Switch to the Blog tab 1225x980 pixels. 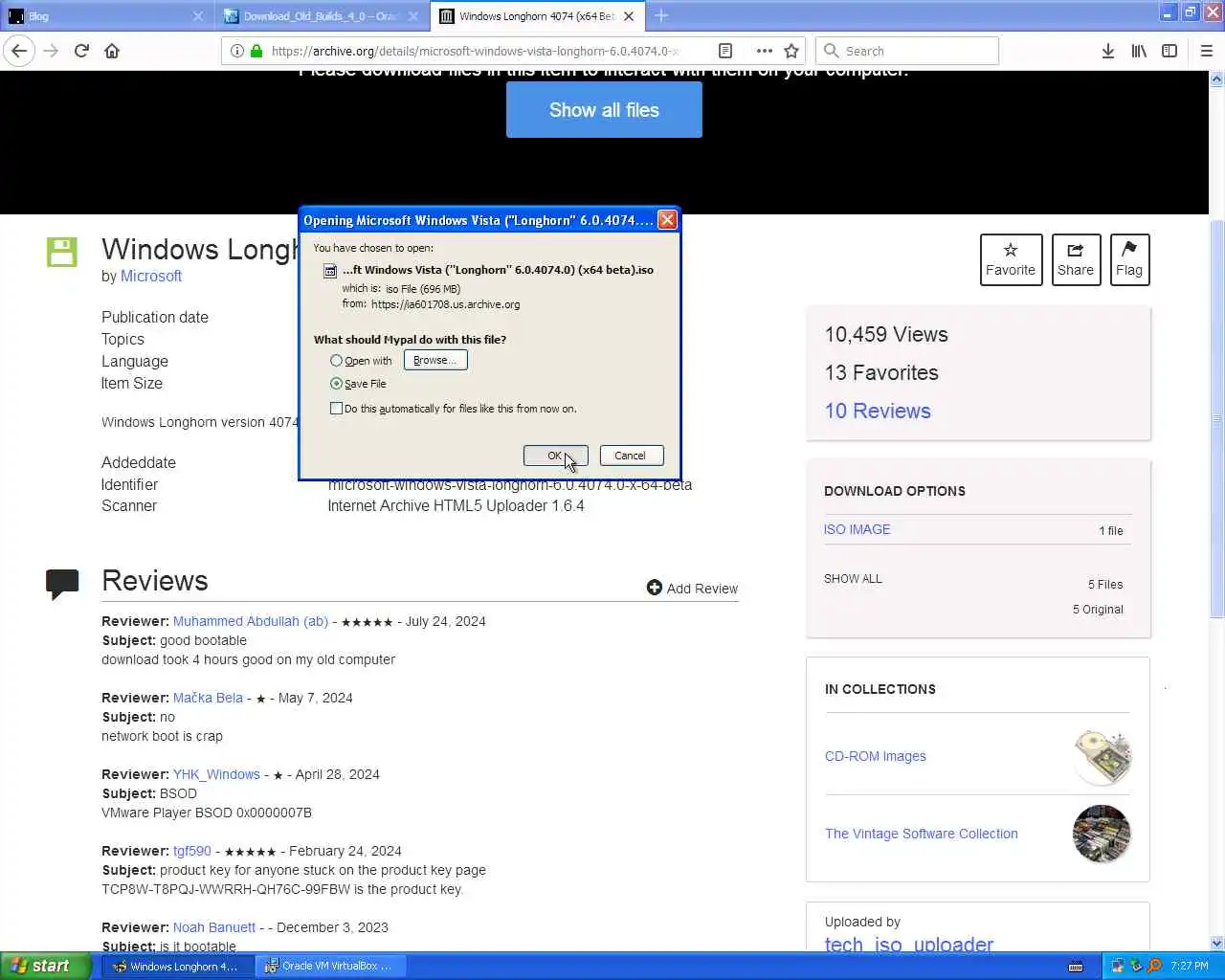105,16
